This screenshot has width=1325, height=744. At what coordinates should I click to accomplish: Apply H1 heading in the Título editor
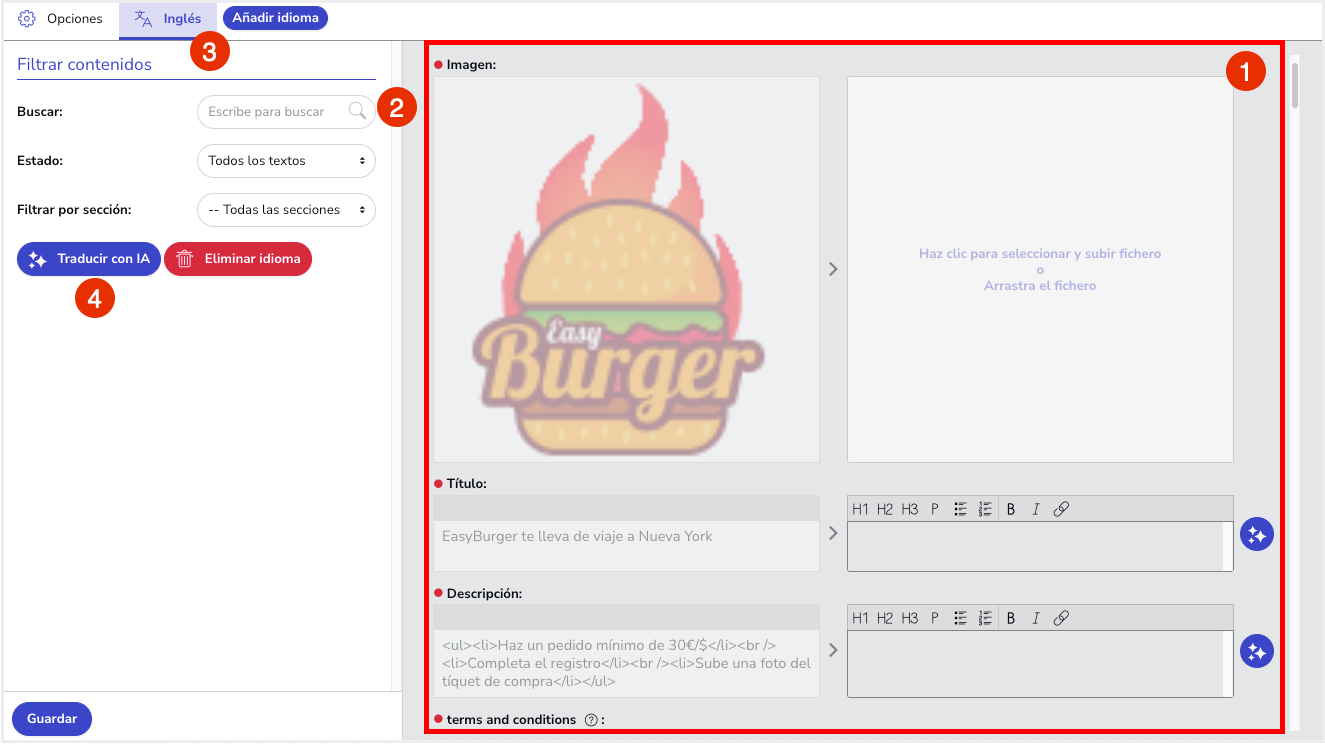coord(861,509)
